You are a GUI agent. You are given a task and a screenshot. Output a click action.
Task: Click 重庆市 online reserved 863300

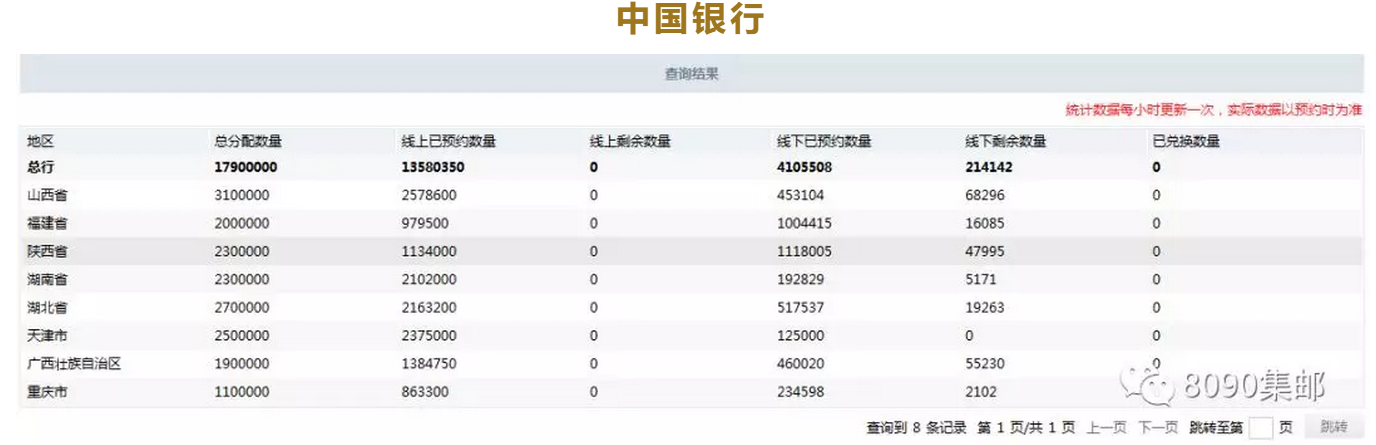[425, 392]
